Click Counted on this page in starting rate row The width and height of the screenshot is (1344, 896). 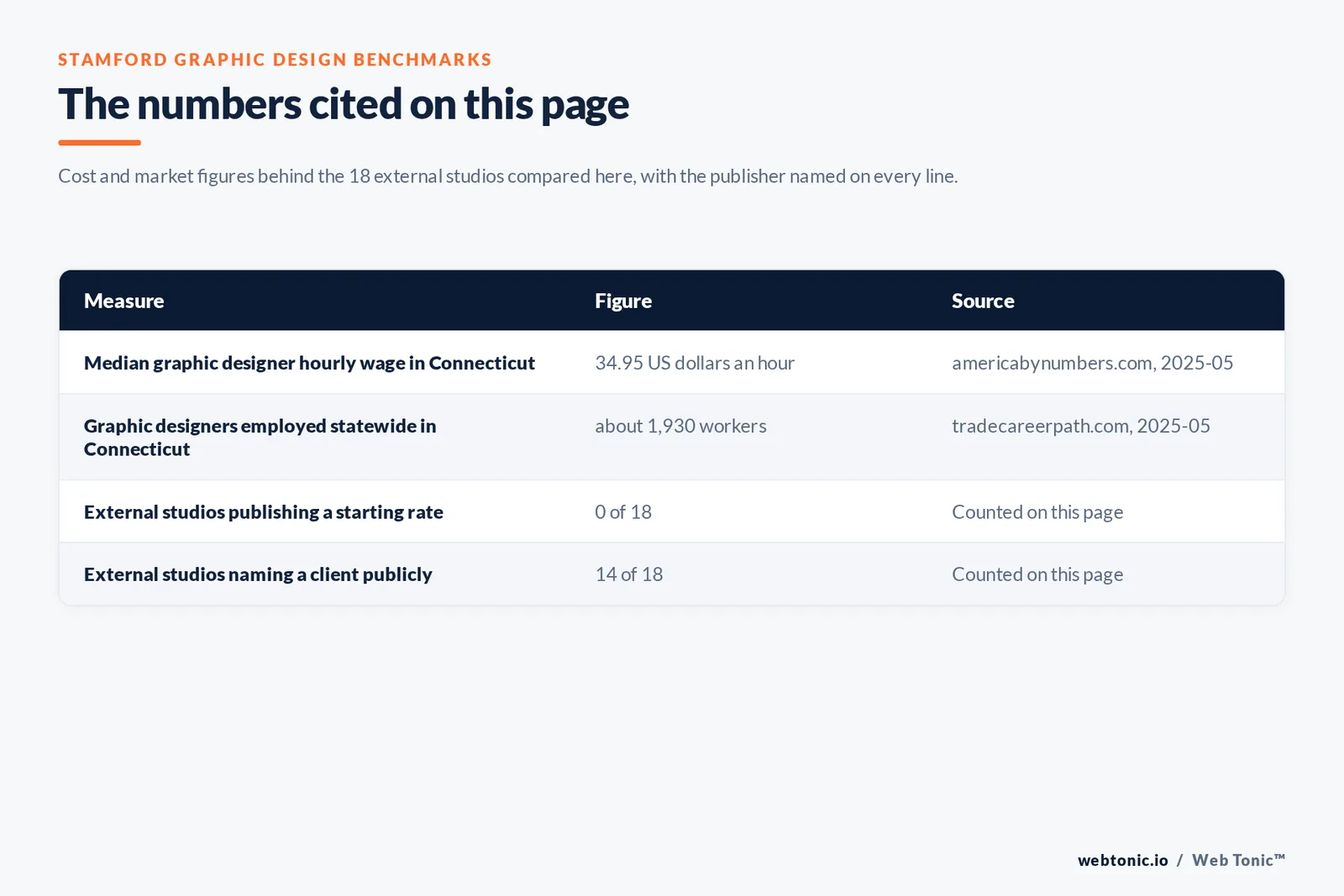point(1037,512)
